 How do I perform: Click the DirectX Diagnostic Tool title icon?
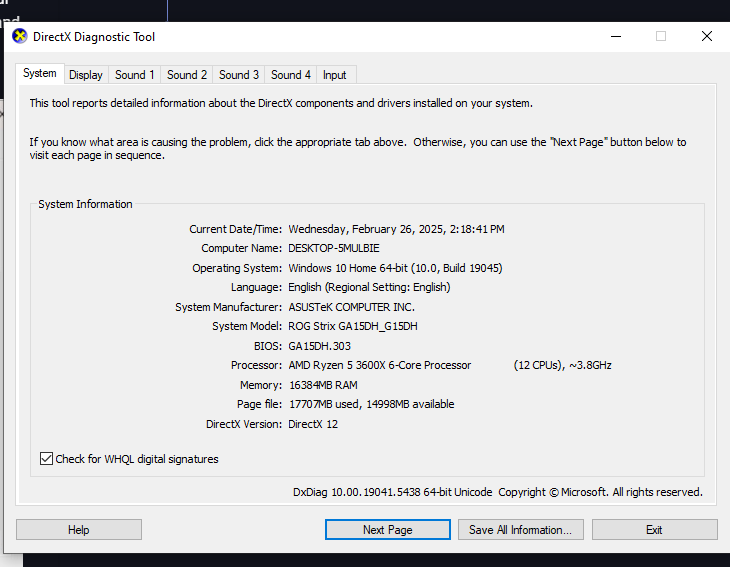[20, 36]
